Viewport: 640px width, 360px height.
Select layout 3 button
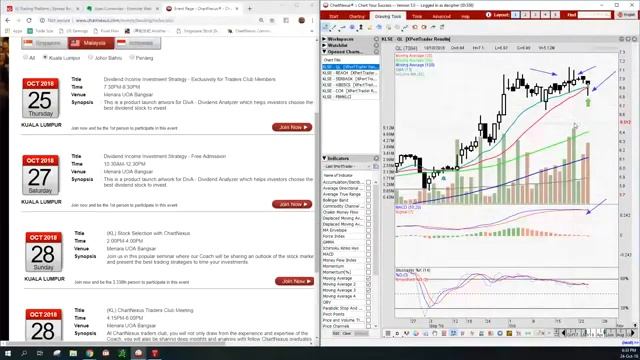[535, 15]
